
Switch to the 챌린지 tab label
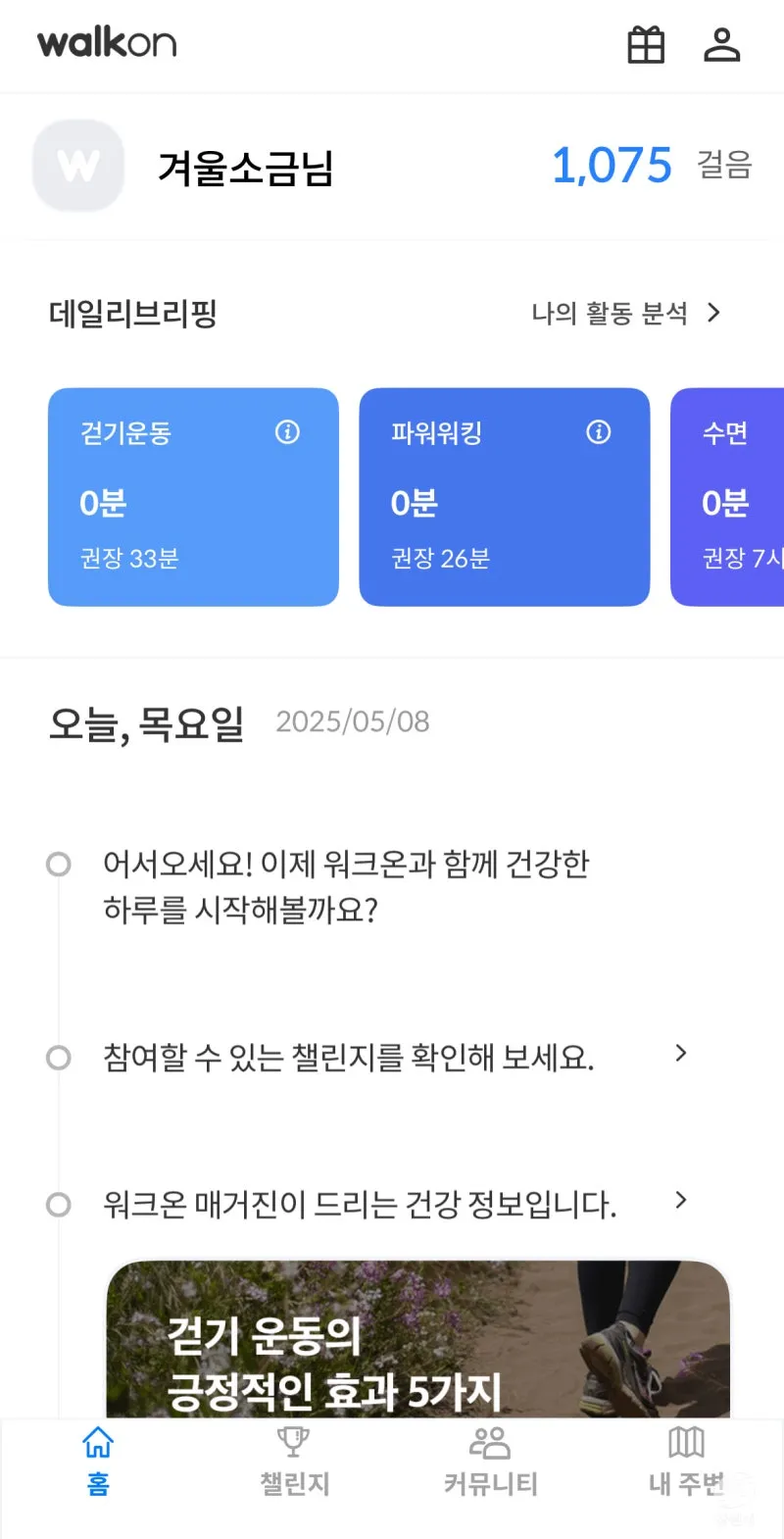(294, 1484)
